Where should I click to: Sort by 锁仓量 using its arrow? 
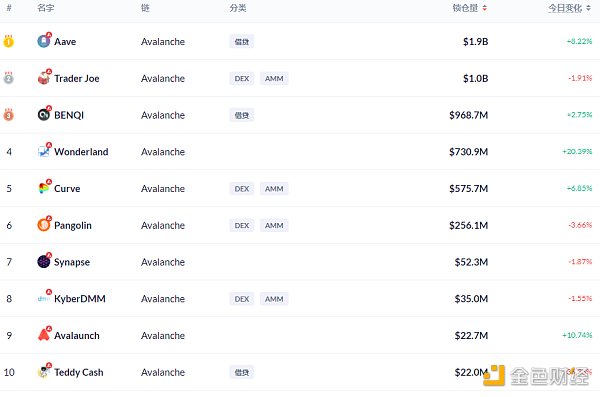point(484,8)
